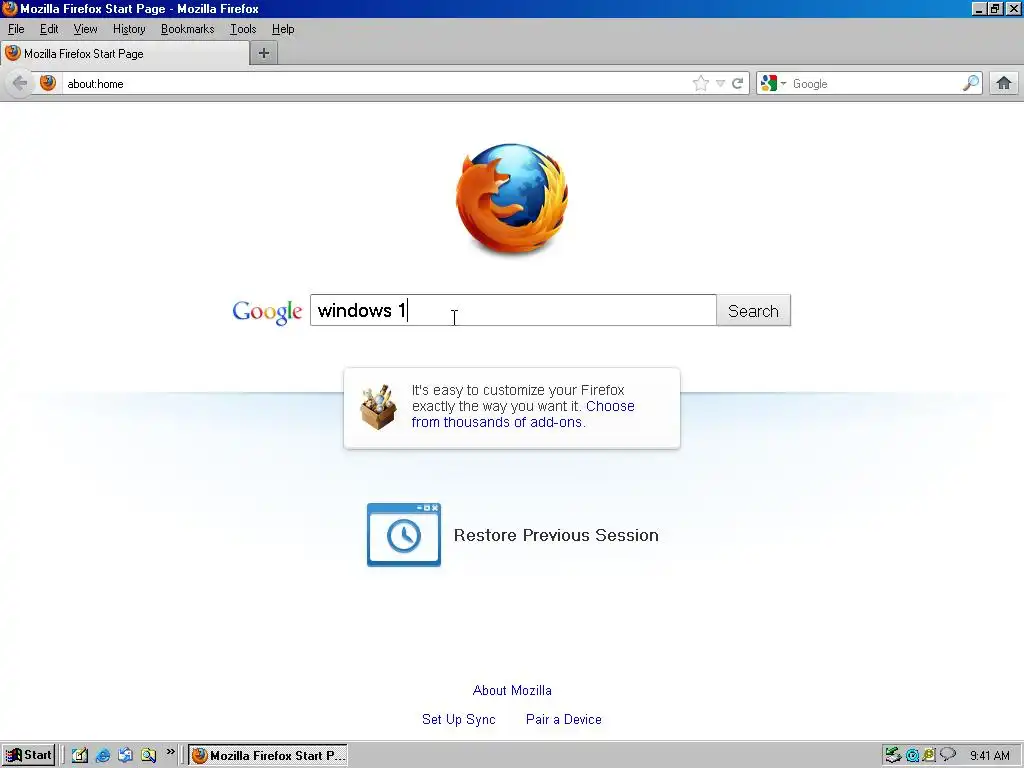The width and height of the screenshot is (1024, 768).
Task: Open the search engine selector dropdown
Action: pyautogui.click(x=773, y=83)
